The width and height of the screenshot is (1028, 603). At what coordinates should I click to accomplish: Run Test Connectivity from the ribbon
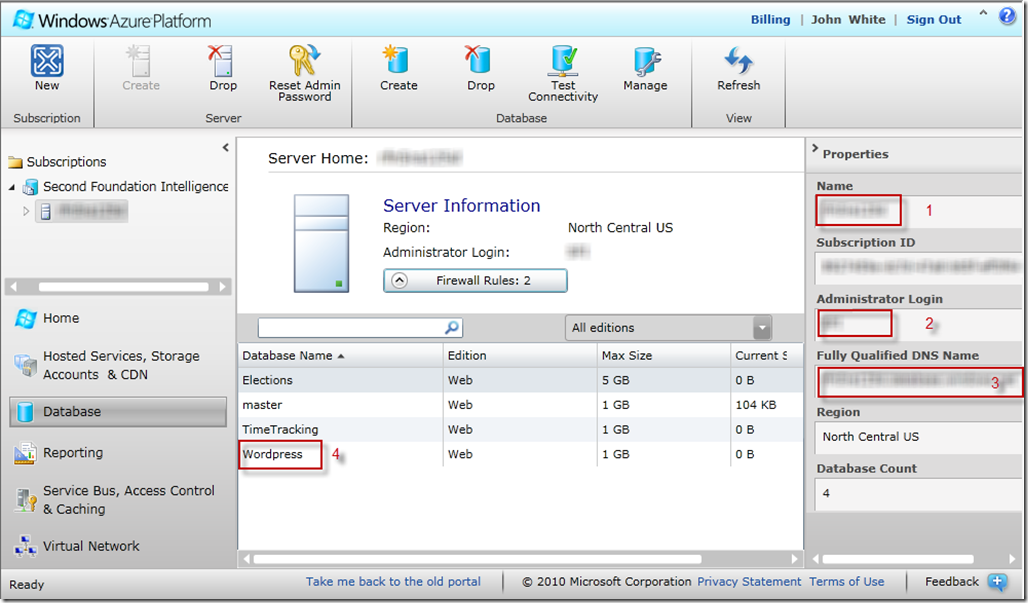(x=563, y=72)
